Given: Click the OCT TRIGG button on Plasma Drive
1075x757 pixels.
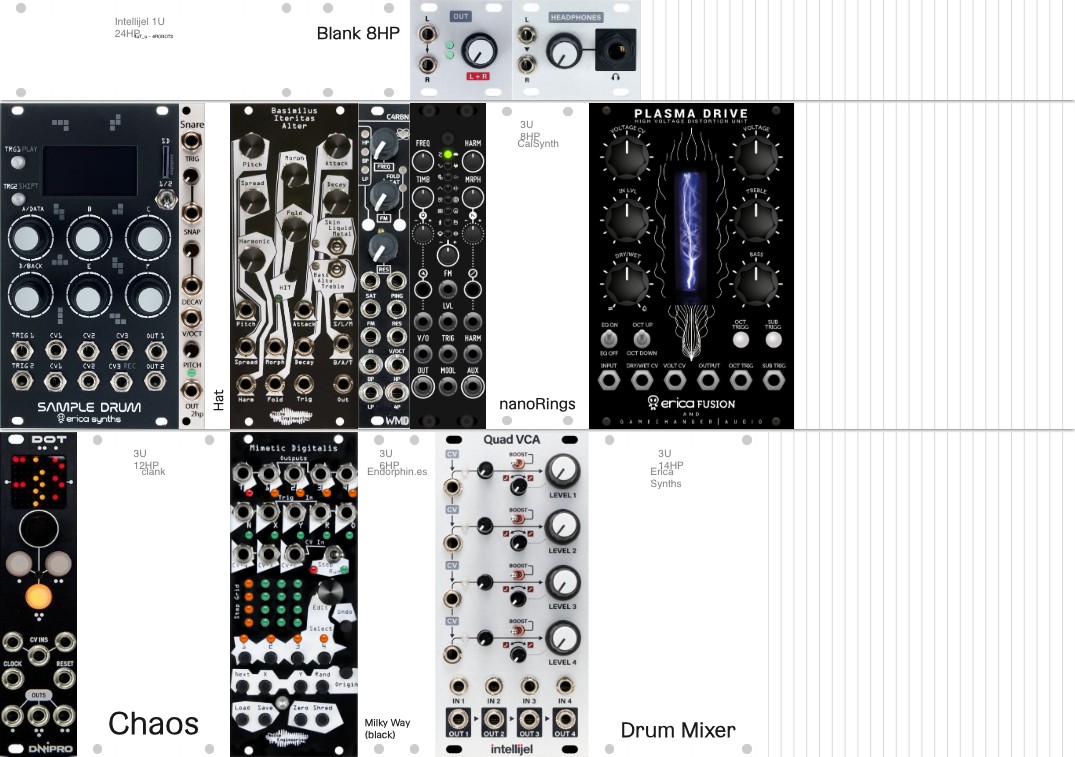Looking at the screenshot, I should coord(740,339).
